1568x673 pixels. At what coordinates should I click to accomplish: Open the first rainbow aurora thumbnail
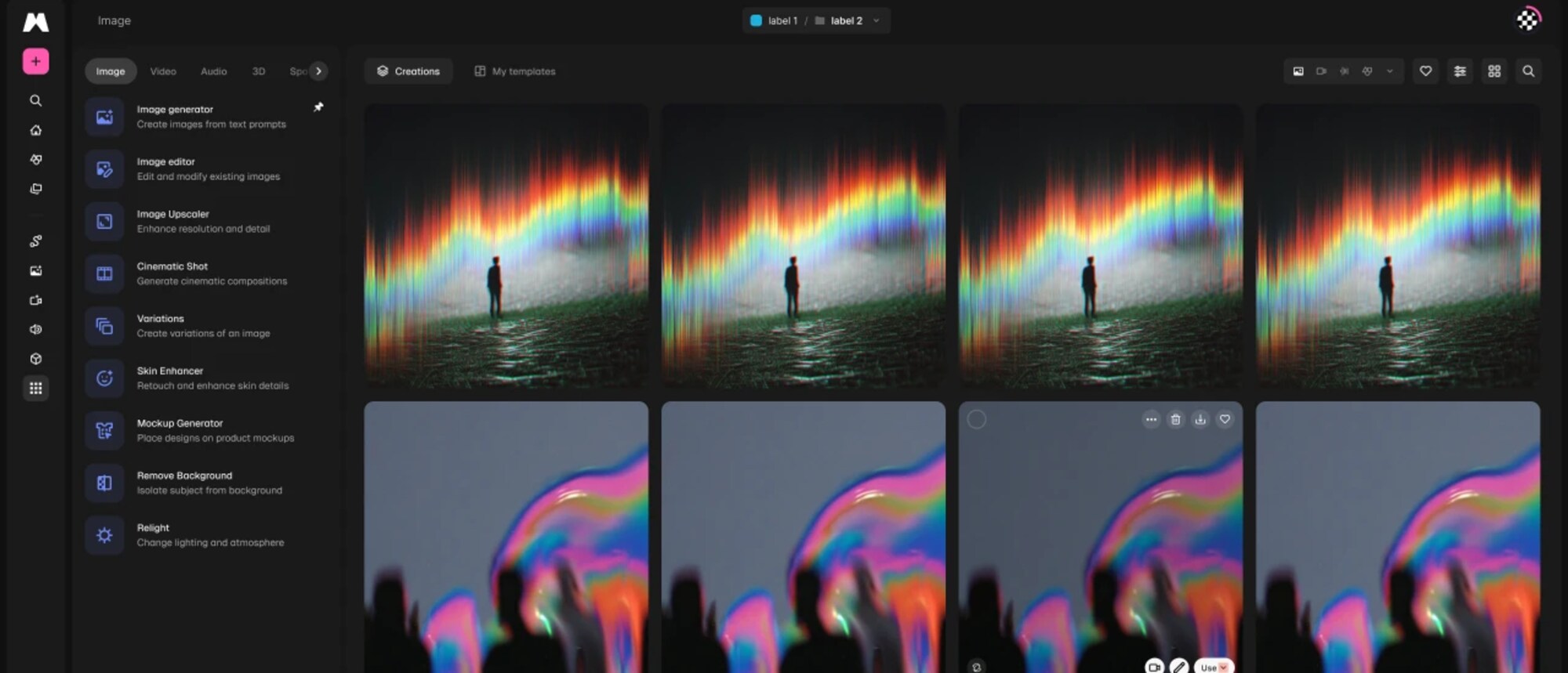click(506, 245)
